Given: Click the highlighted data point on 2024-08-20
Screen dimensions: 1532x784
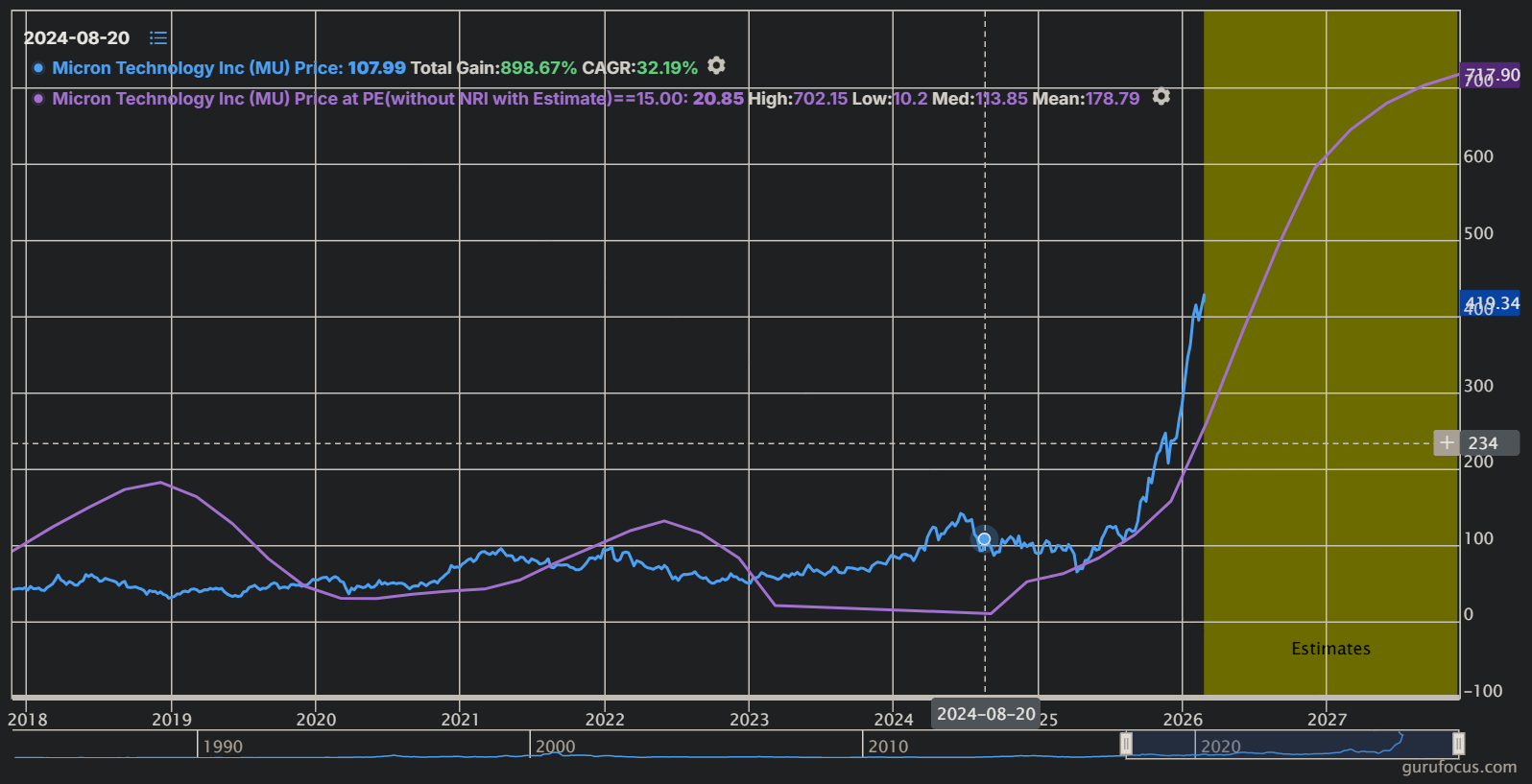Looking at the screenshot, I should [x=984, y=539].
